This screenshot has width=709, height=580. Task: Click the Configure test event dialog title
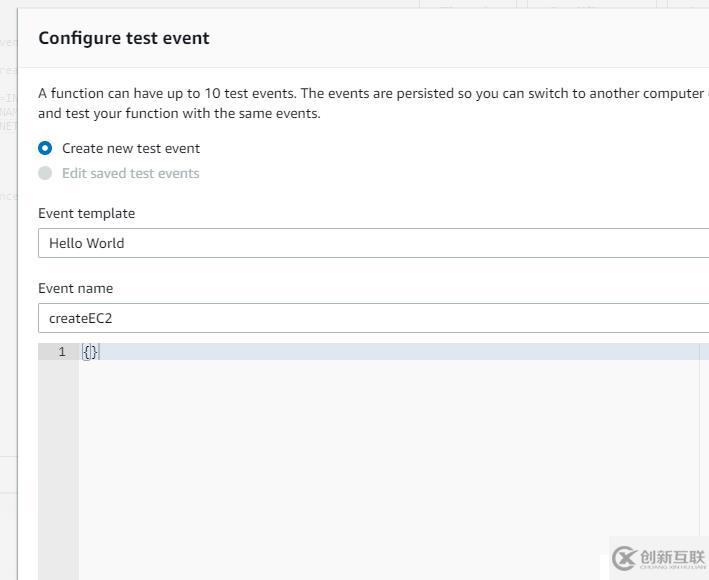(124, 38)
